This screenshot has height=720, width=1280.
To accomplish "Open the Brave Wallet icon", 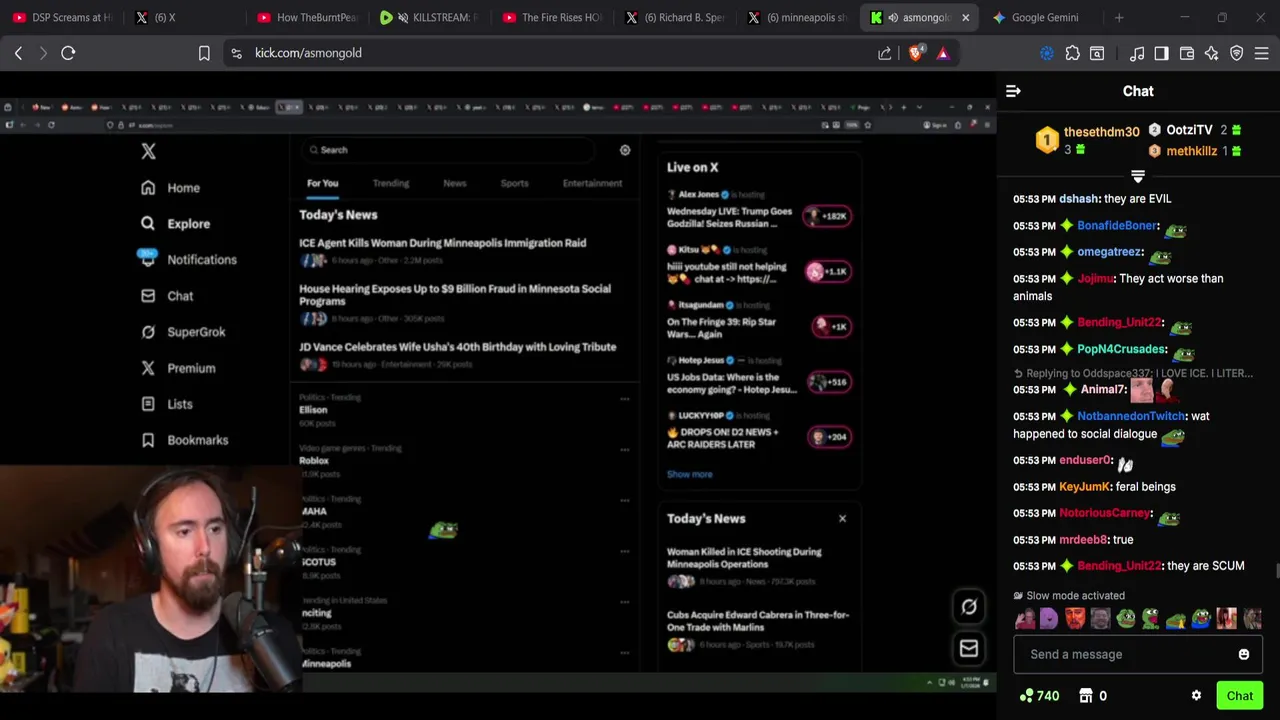I will pyautogui.click(x=1187, y=53).
